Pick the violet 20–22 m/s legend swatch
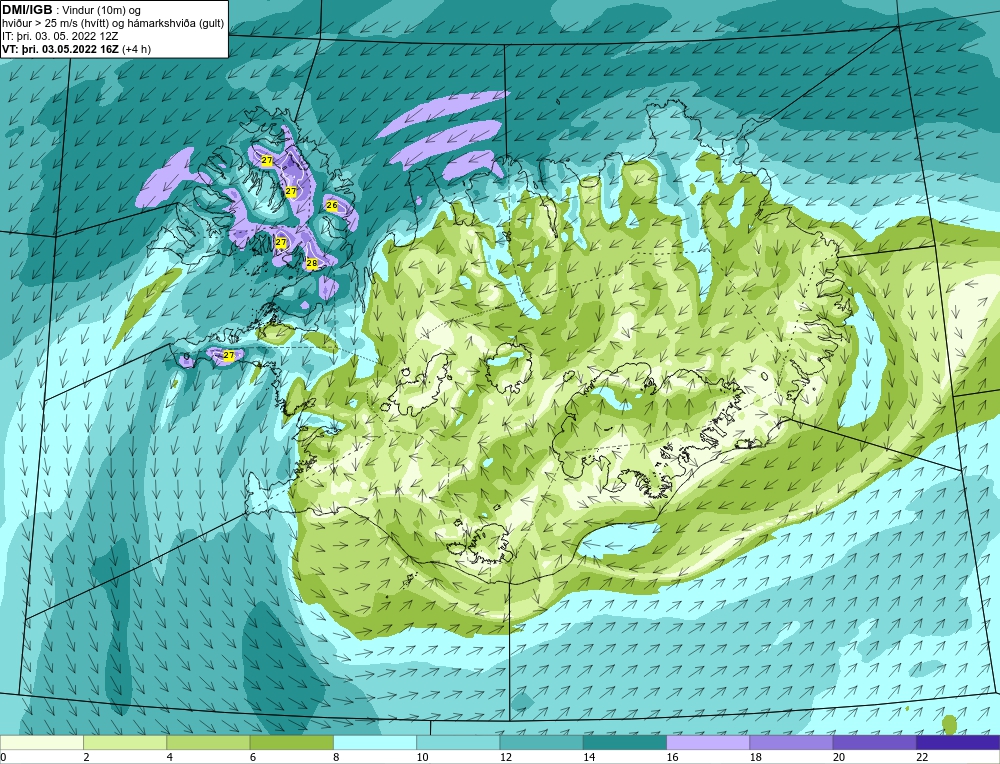This screenshot has width=1000, height=764. pos(874,742)
